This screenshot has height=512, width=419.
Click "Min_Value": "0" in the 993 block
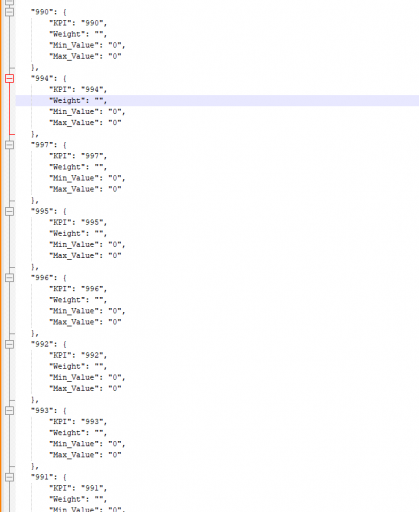point(87,444)
